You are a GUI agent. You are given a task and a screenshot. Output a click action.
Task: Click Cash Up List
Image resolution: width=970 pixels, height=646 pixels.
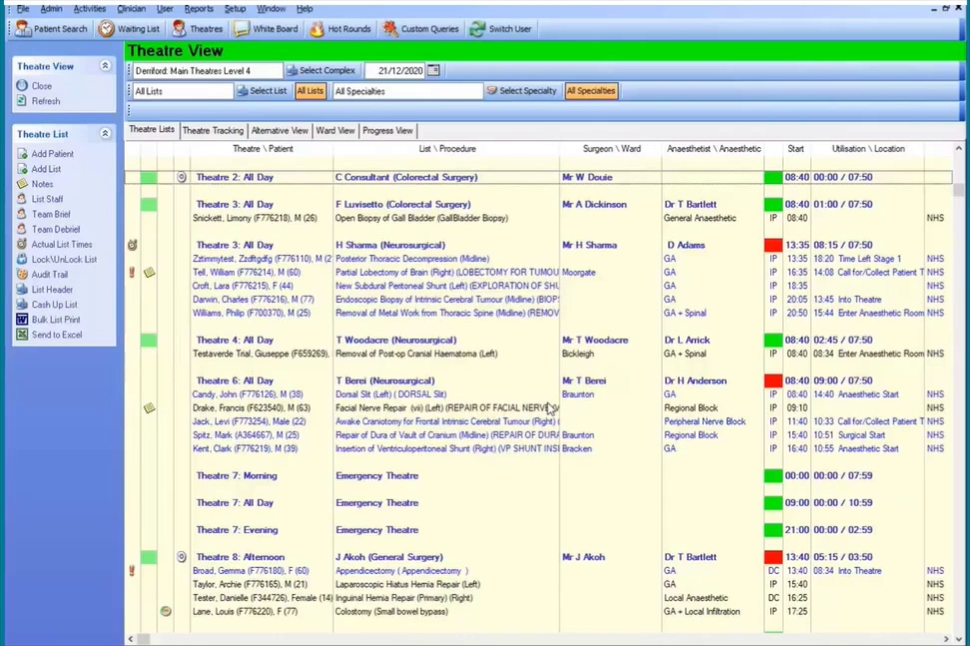click(x=47, y=304)
